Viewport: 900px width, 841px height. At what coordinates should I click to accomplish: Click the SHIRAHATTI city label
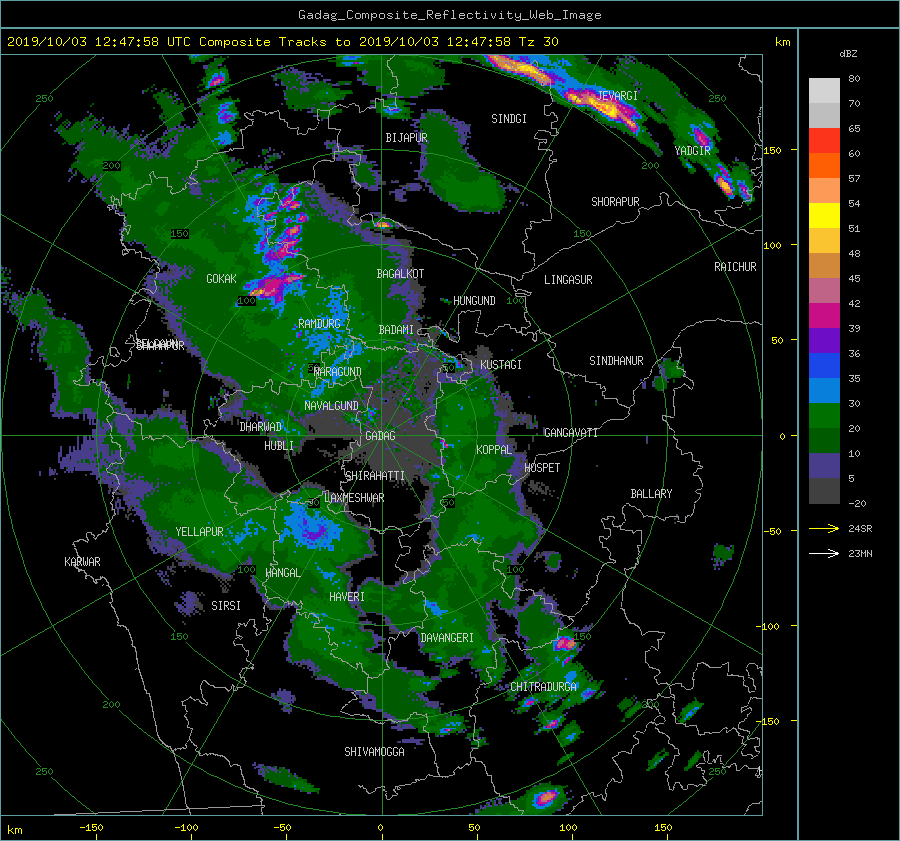coord(375,476)
